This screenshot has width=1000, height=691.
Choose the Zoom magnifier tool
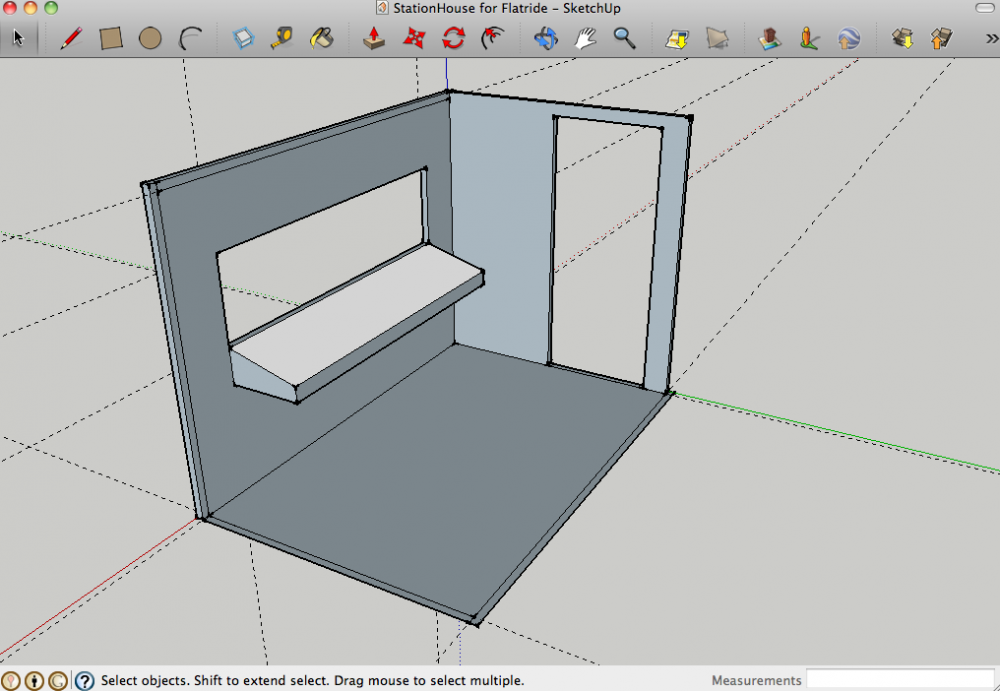point(624,39)
